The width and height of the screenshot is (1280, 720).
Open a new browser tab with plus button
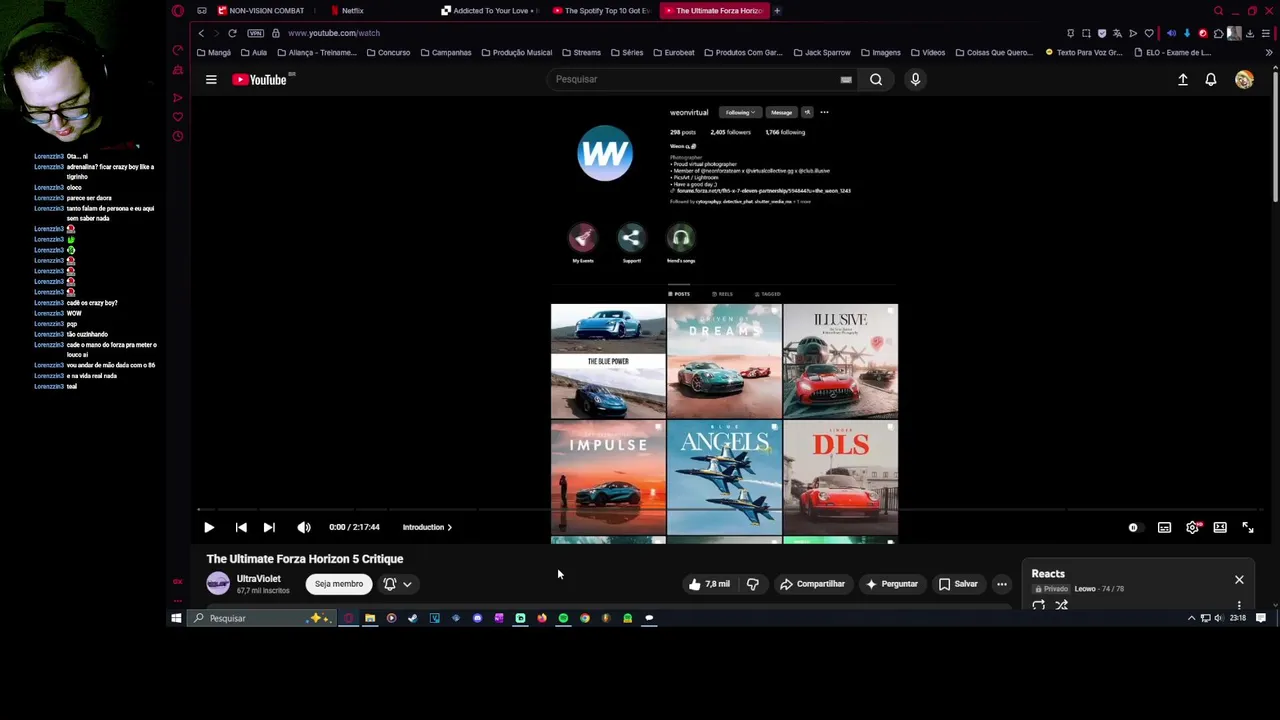pos(777,11)
